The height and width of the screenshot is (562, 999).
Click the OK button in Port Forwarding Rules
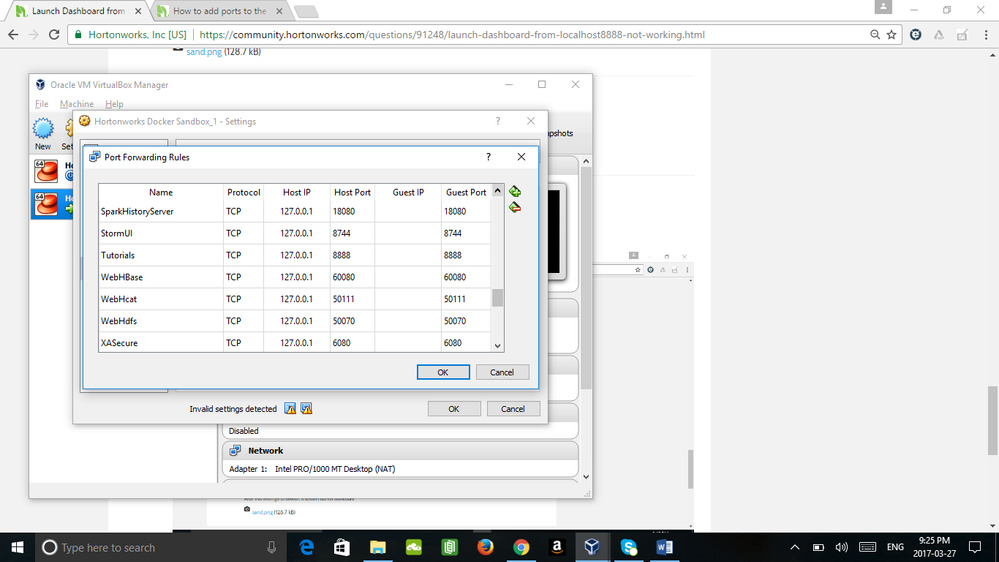(x=443, y=372)
